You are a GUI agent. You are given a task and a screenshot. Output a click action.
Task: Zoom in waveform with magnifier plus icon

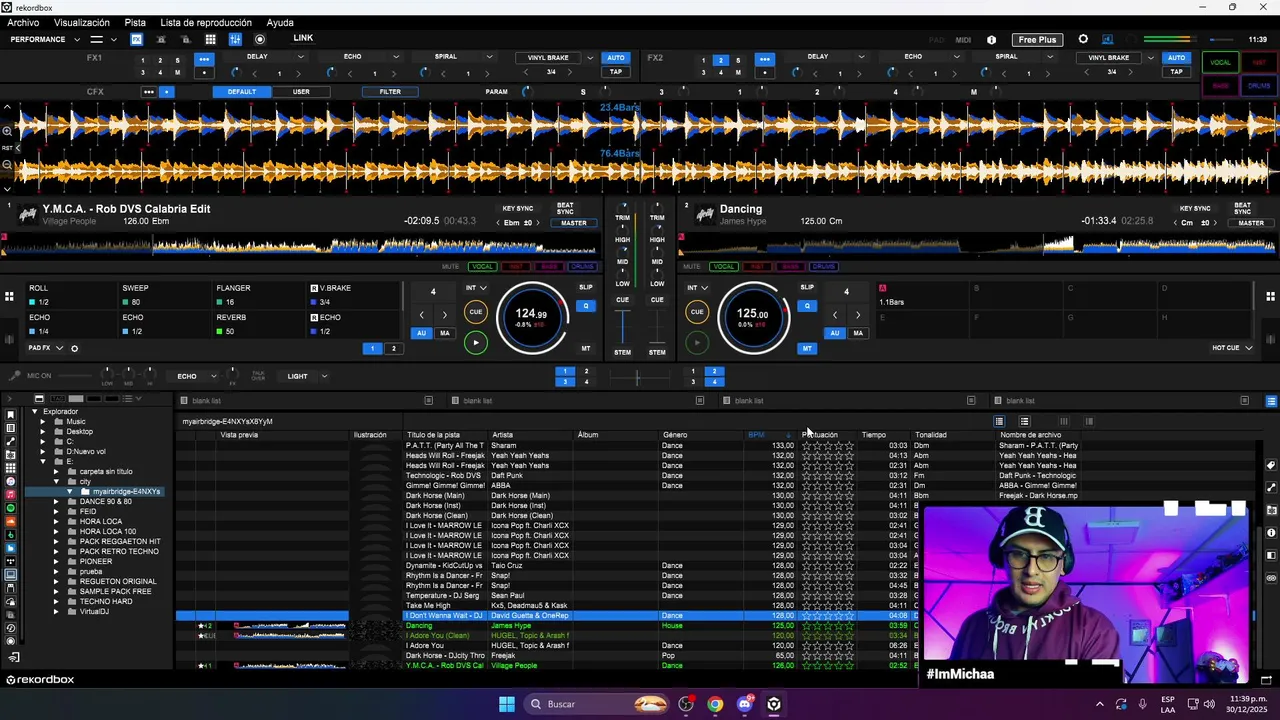(x=7, y=131)
